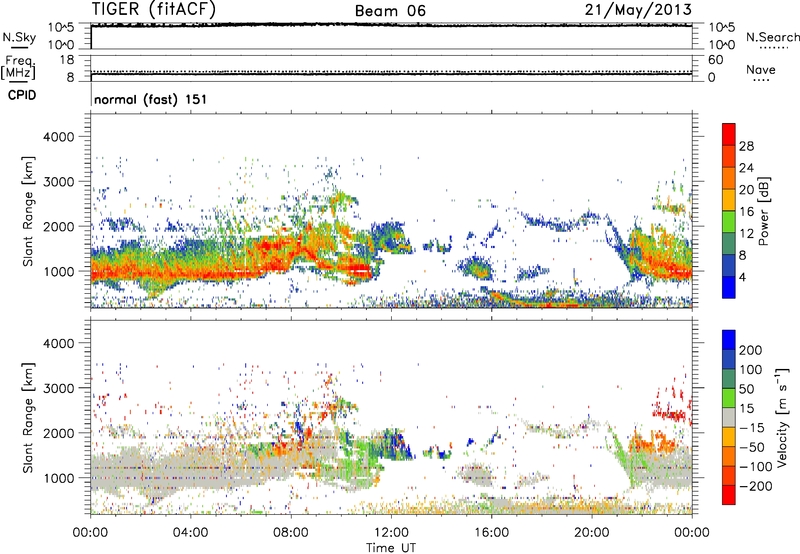
Task: Select the Beam 06 heading
Action: coord(390,11)
